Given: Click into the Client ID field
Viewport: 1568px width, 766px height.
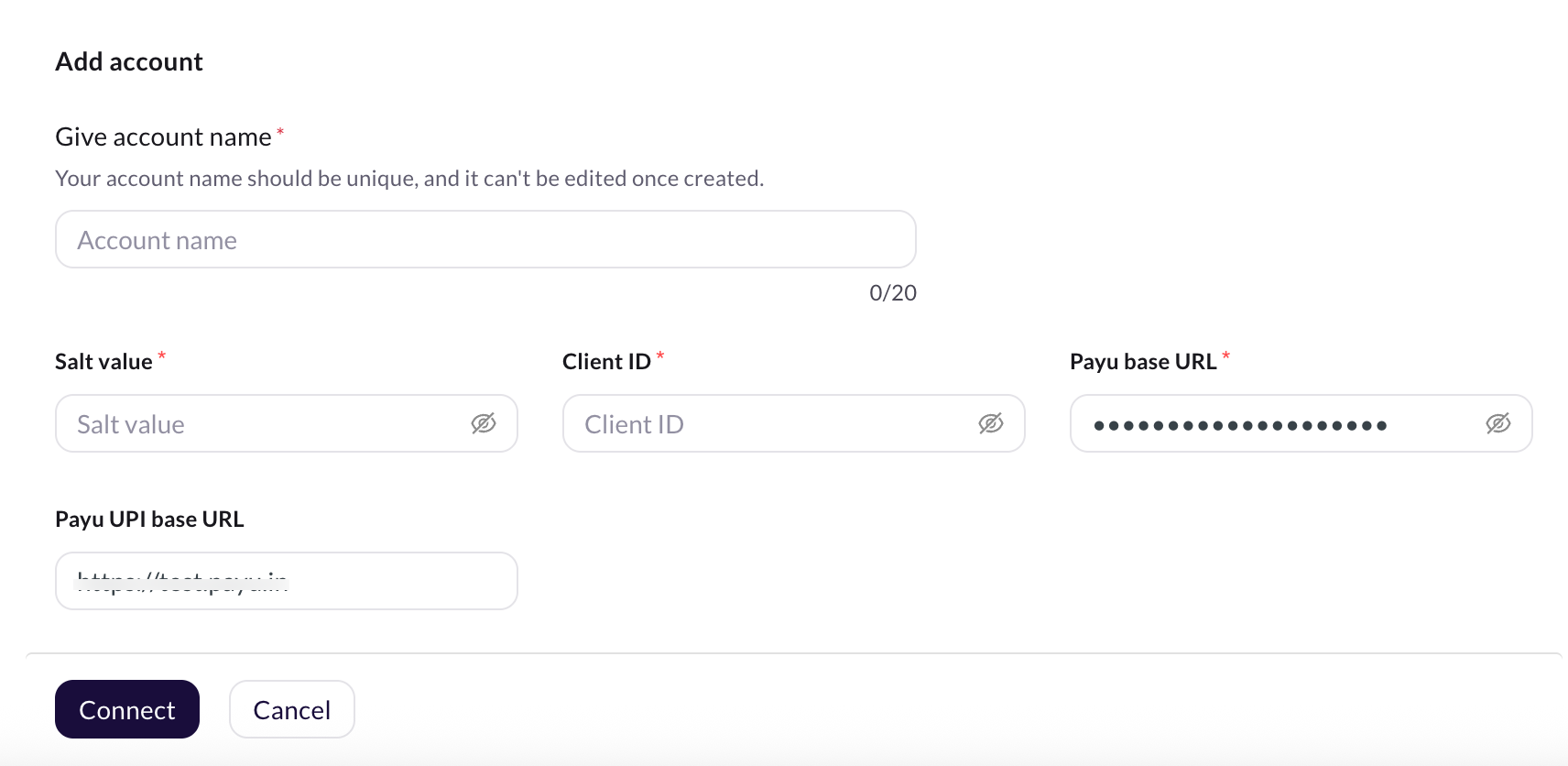Looking at the screenshot, I should (x=794, y=423).
